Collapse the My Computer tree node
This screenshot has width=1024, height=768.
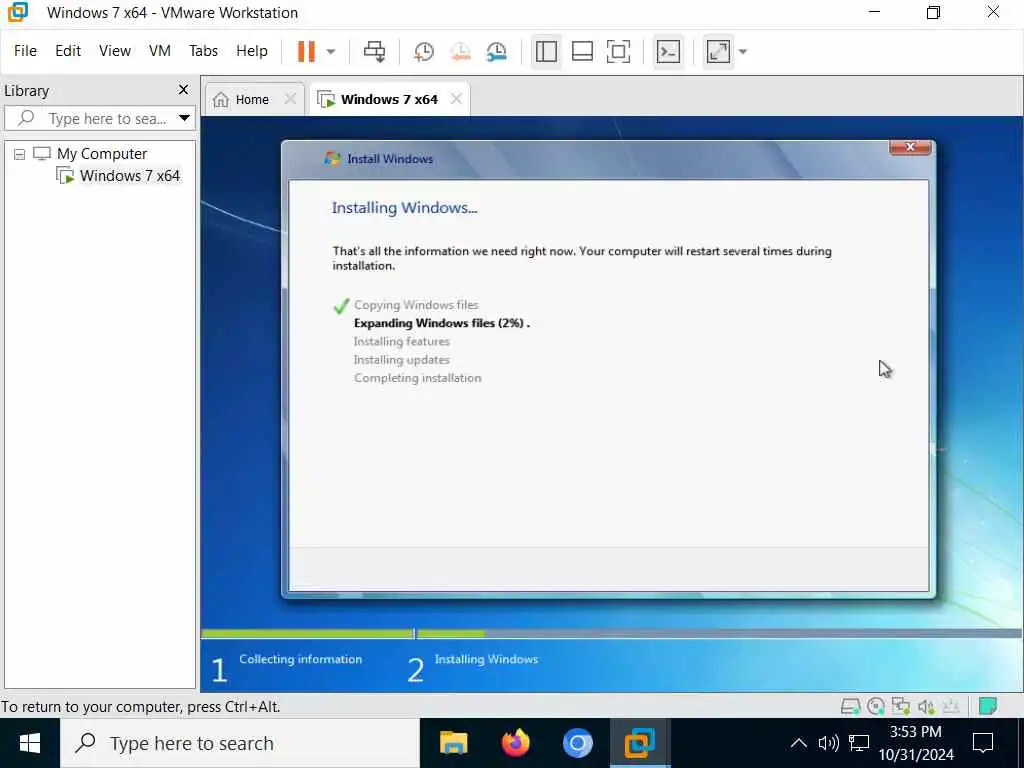(x=20, y=154)
